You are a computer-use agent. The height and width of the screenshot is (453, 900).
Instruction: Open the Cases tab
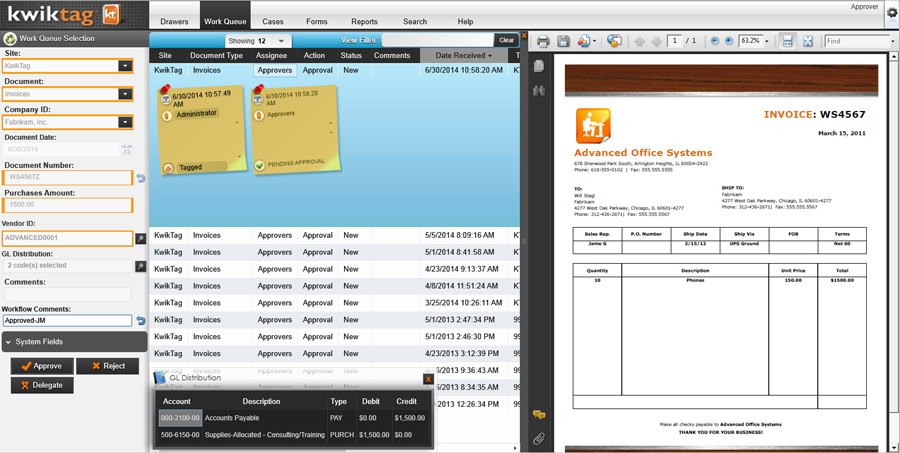[x=273, y=22]
